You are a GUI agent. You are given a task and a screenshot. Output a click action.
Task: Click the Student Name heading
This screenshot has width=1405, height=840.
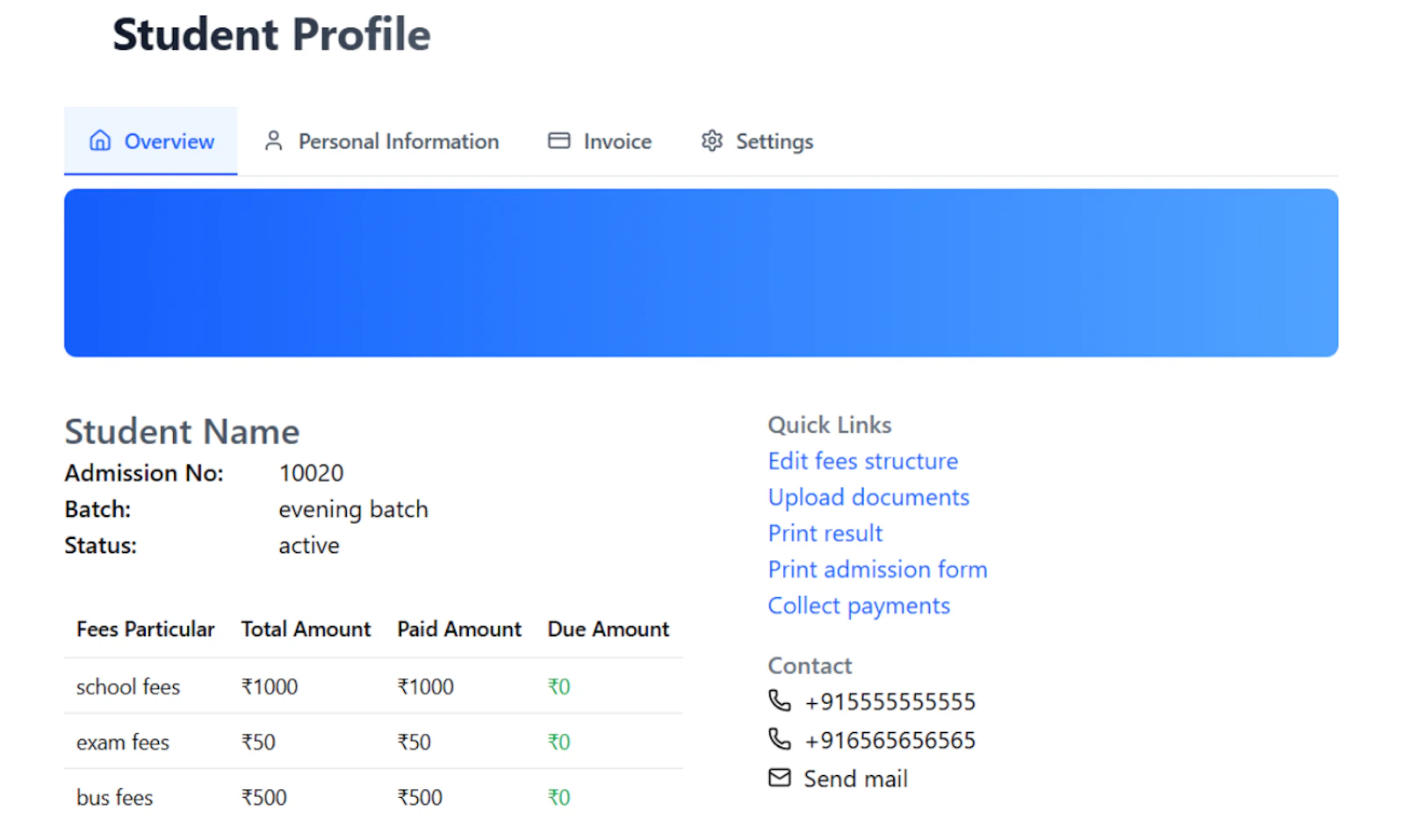(x=182, y=432)
